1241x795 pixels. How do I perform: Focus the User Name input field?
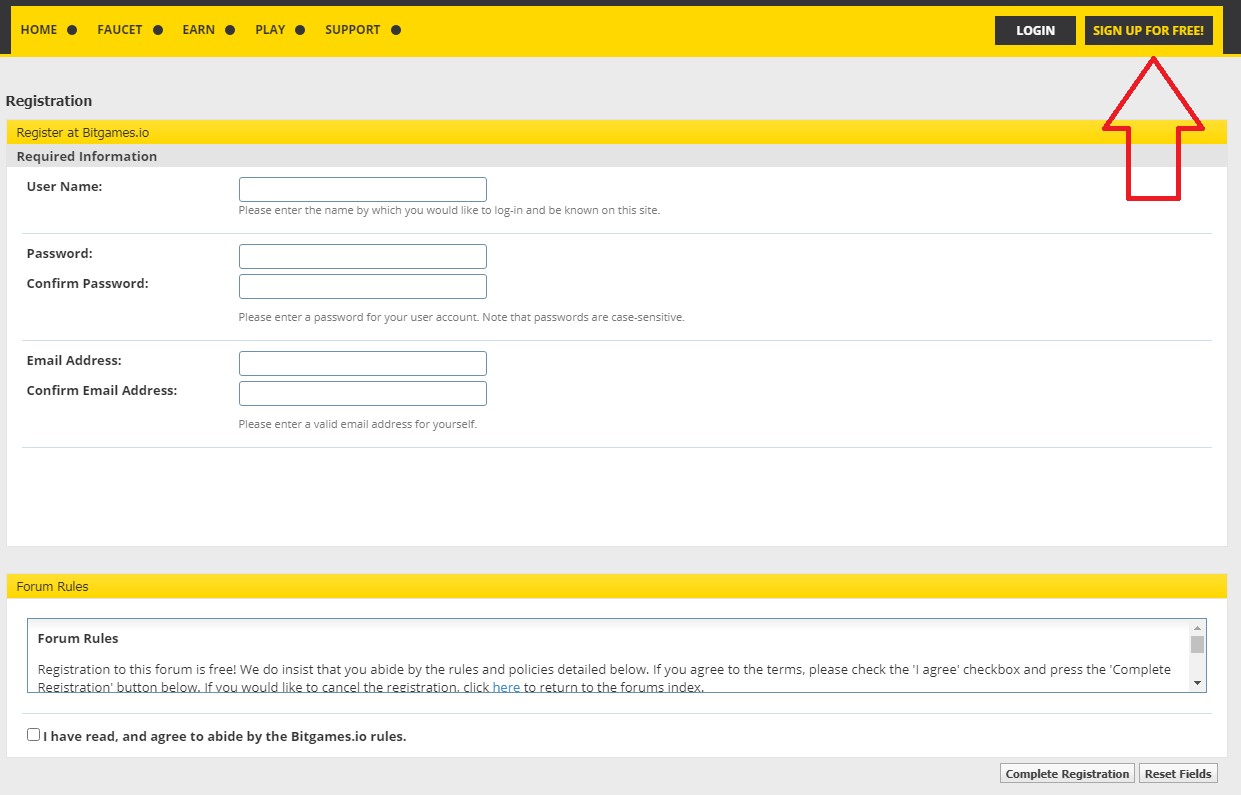363,190
